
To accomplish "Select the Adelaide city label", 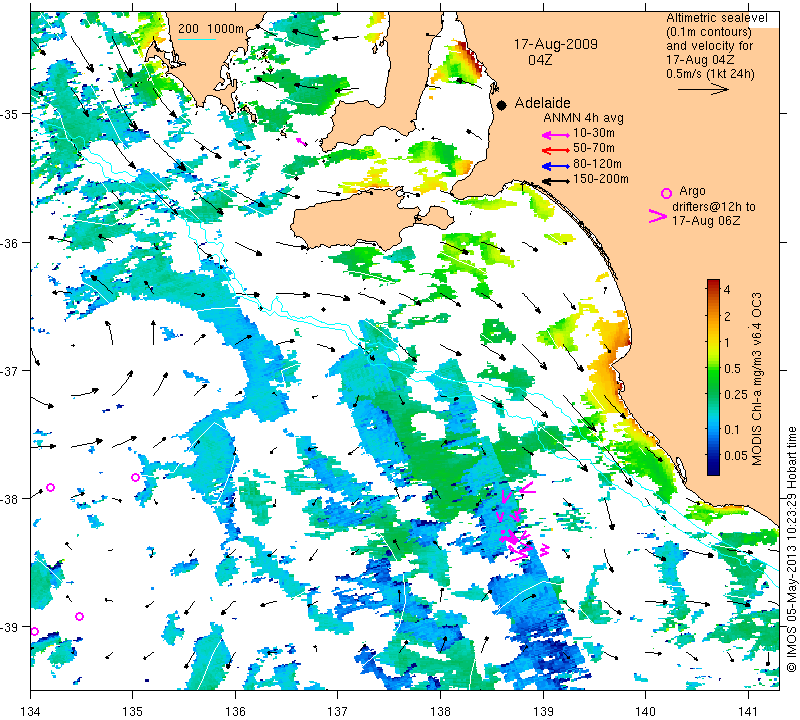I will point(542,103).
